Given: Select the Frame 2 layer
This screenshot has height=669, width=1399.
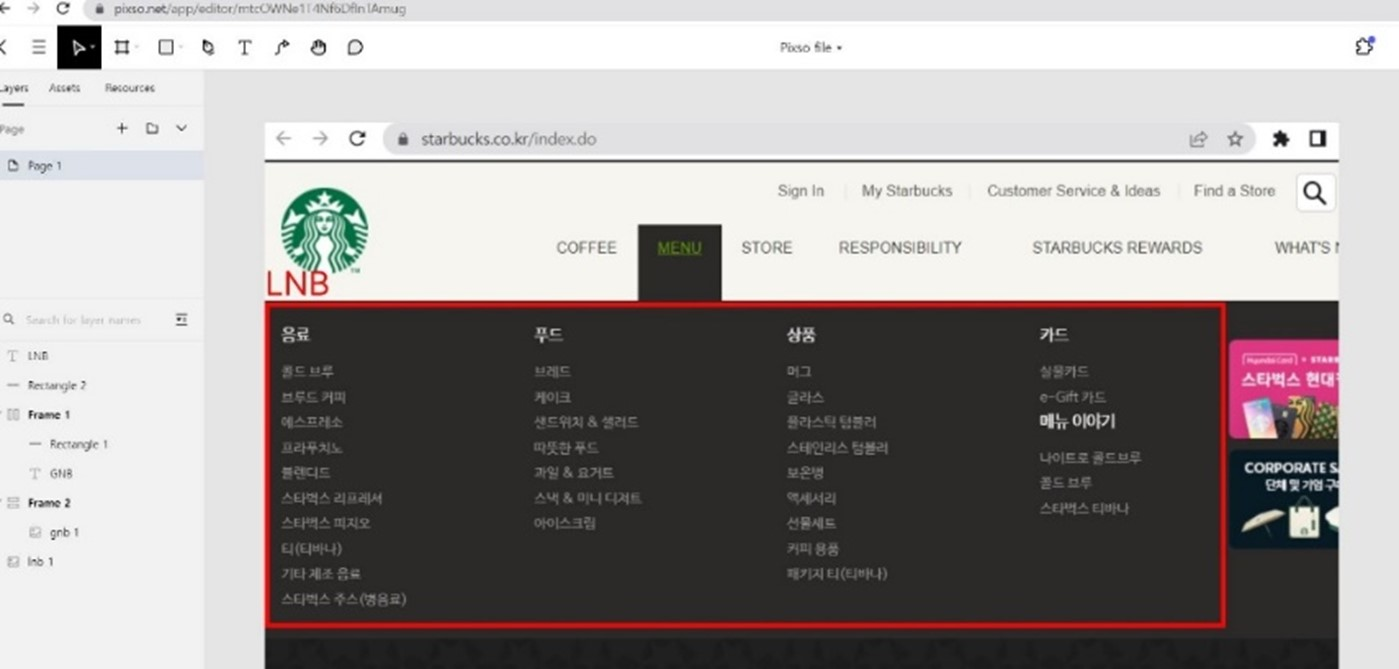Looking at the screenshot, I should click(101, 503).
